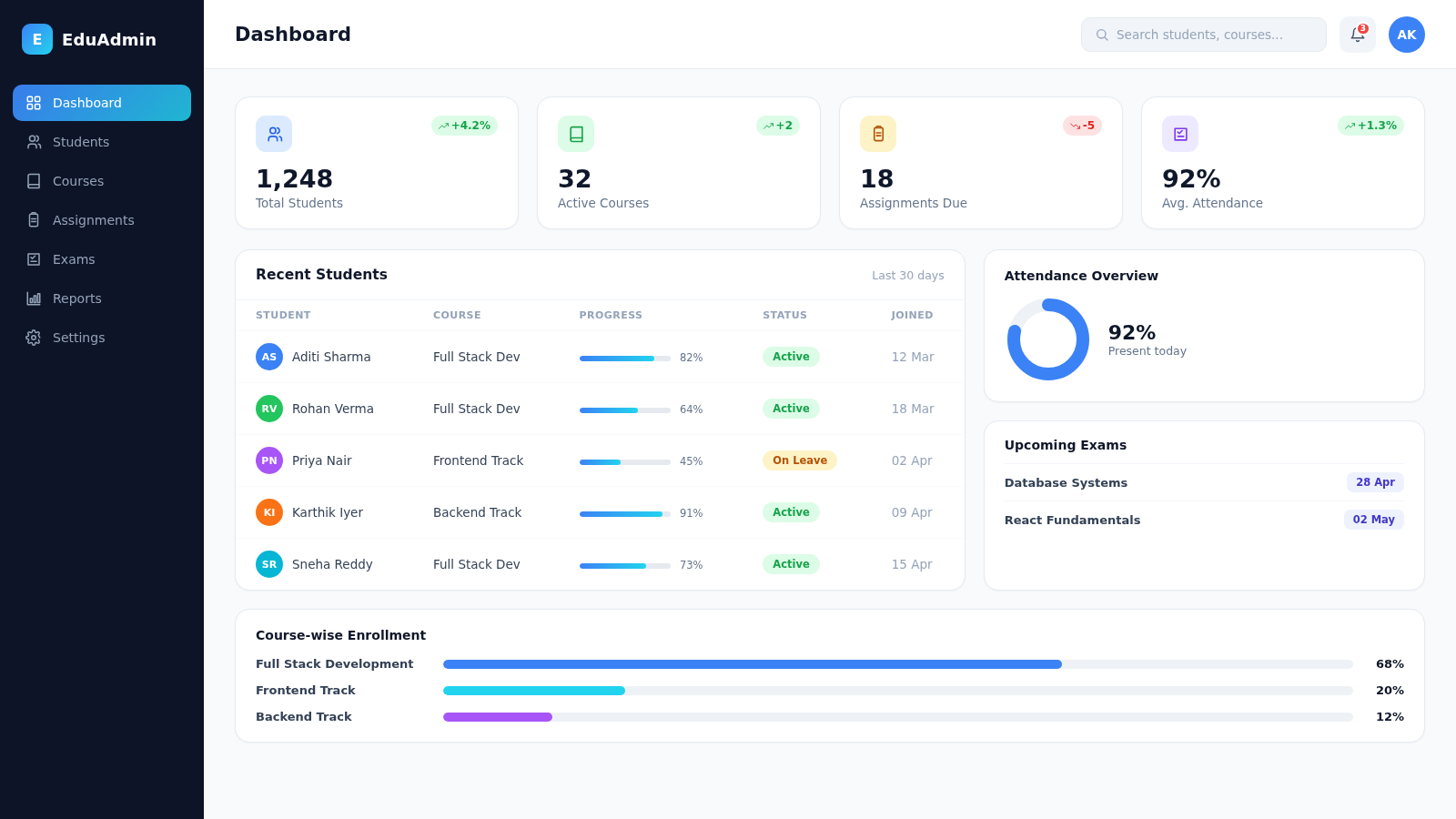Image resolution: width=1456 pixels, height=819 pixels.
Task: Click the JOINED column header
Action: pyautogui.click(x=912, y=315)
